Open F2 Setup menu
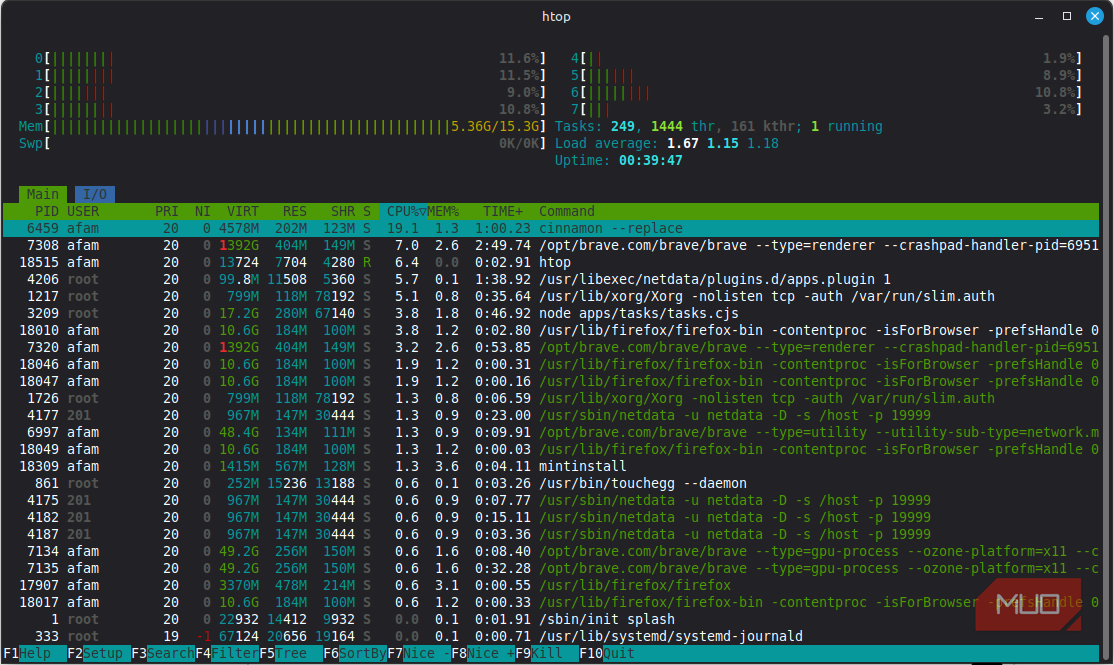 [x=99, y=653]
